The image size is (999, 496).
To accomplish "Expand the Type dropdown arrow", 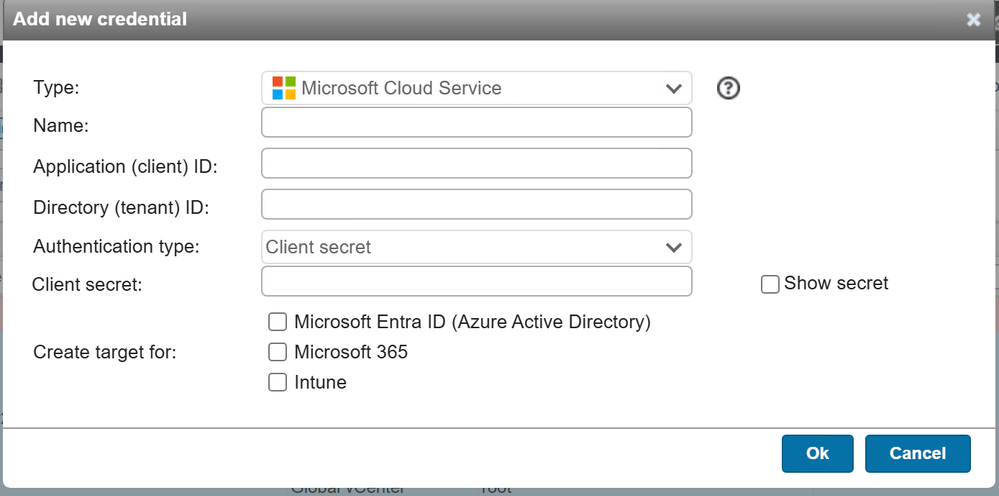I will [673, 89].
